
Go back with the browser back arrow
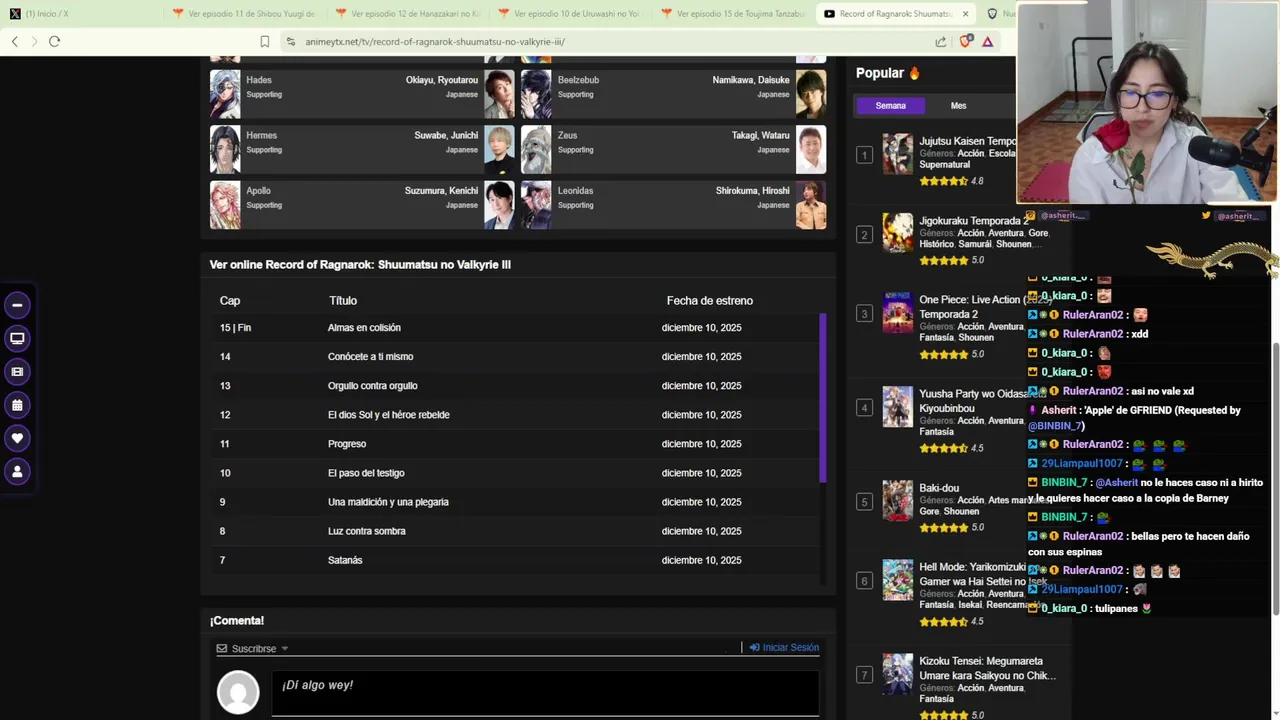[15, 41]
